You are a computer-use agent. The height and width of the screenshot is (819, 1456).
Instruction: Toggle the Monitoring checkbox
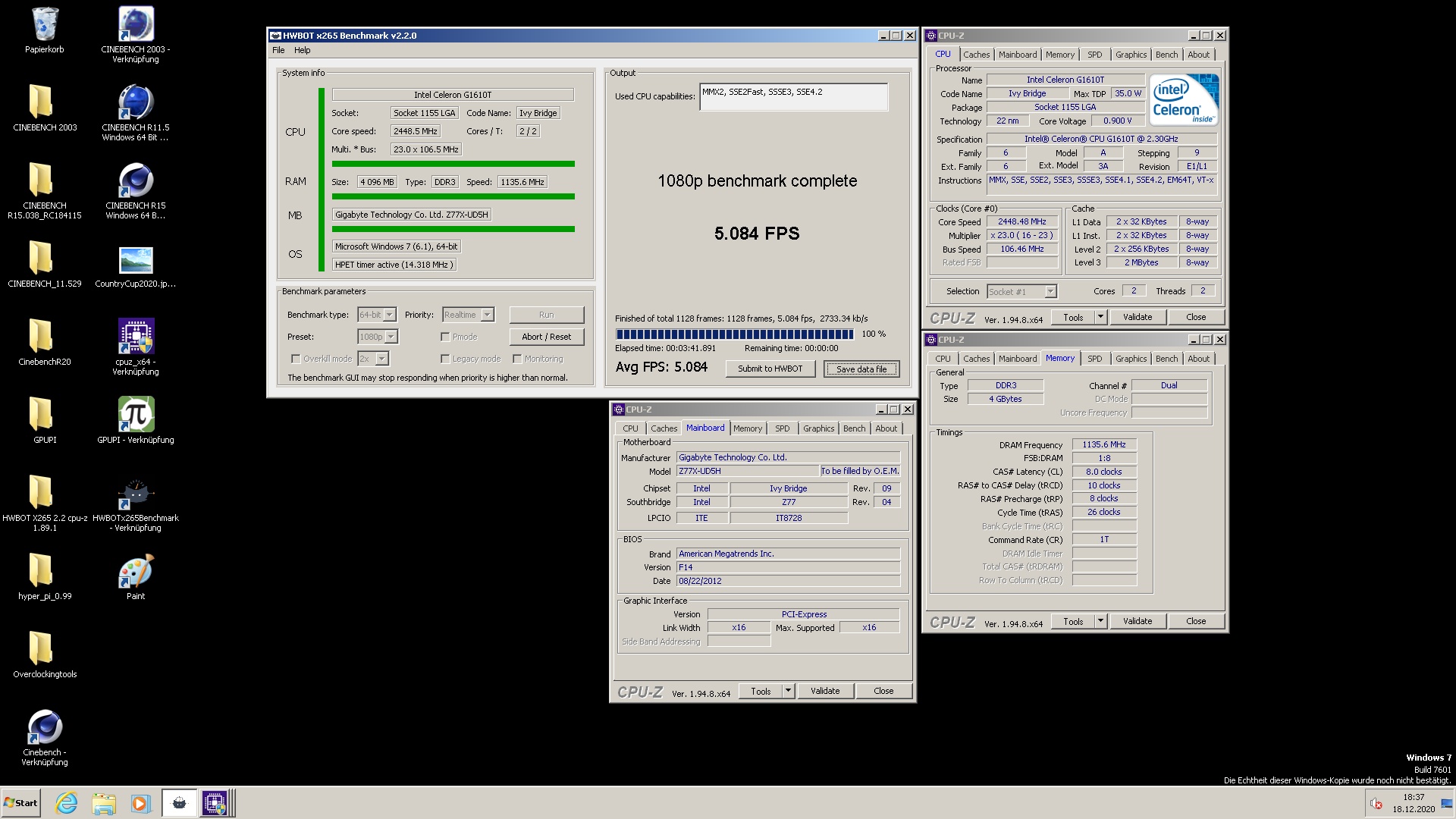click(517, 359)
